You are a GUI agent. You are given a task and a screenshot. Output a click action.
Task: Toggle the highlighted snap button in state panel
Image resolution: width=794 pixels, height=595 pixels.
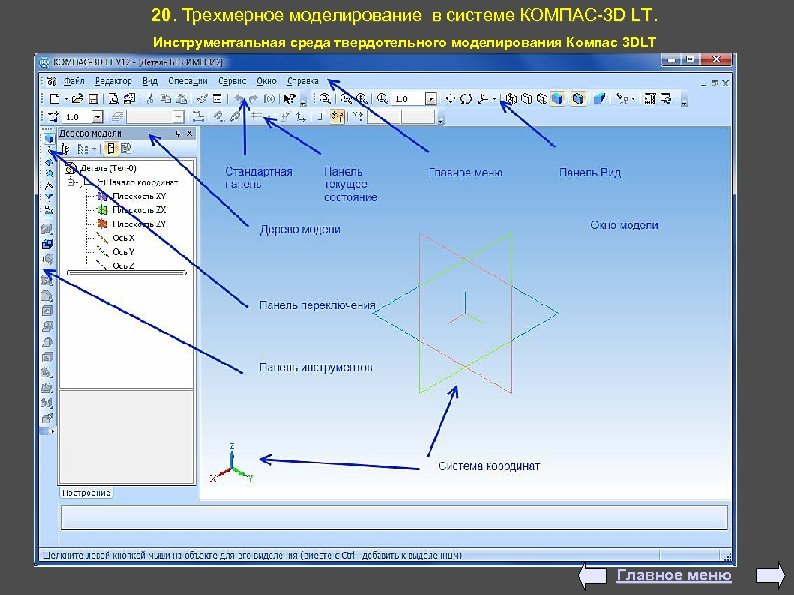click(x=337, y=117)
